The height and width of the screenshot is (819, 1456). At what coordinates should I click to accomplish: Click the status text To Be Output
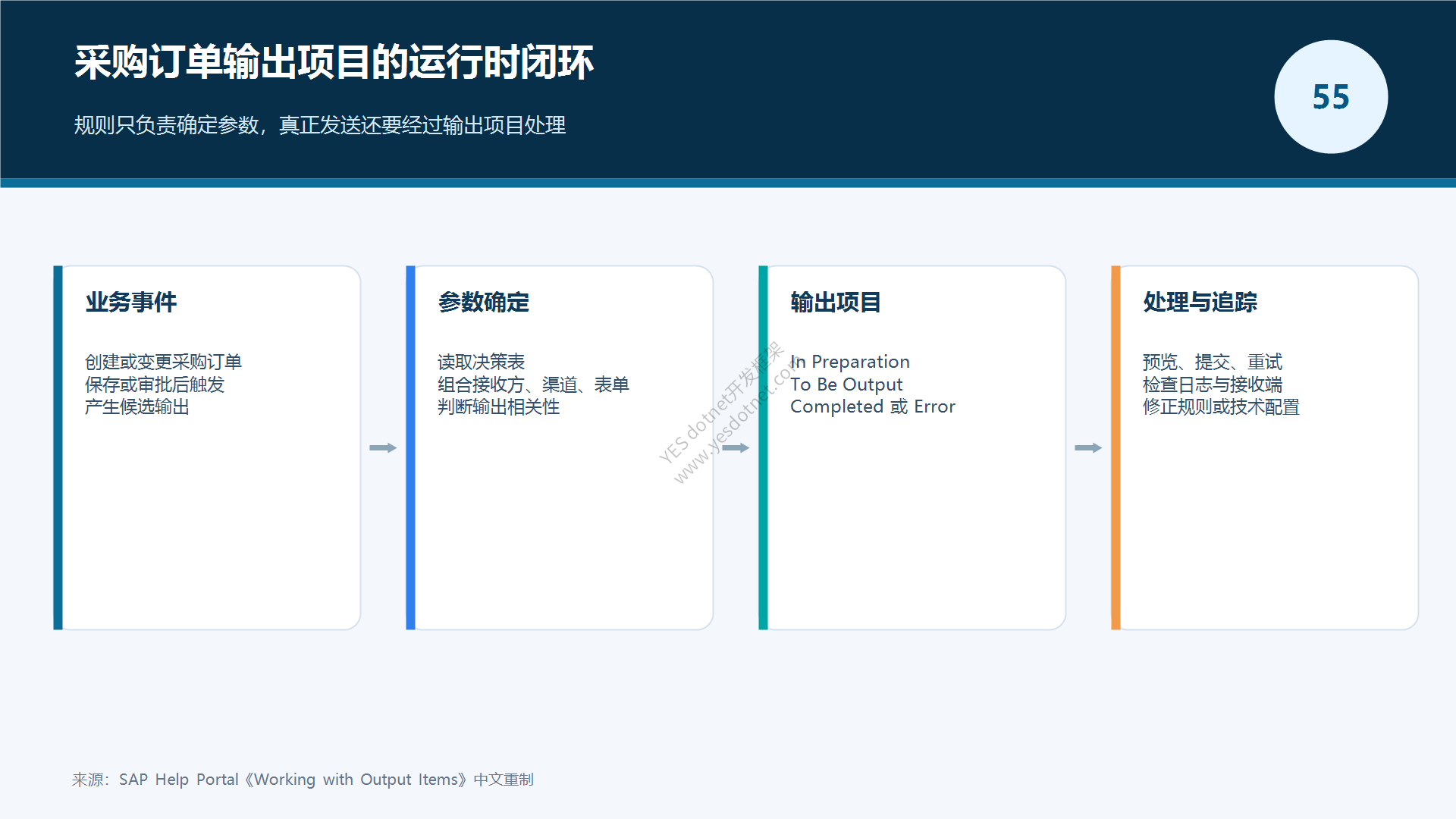846,384
